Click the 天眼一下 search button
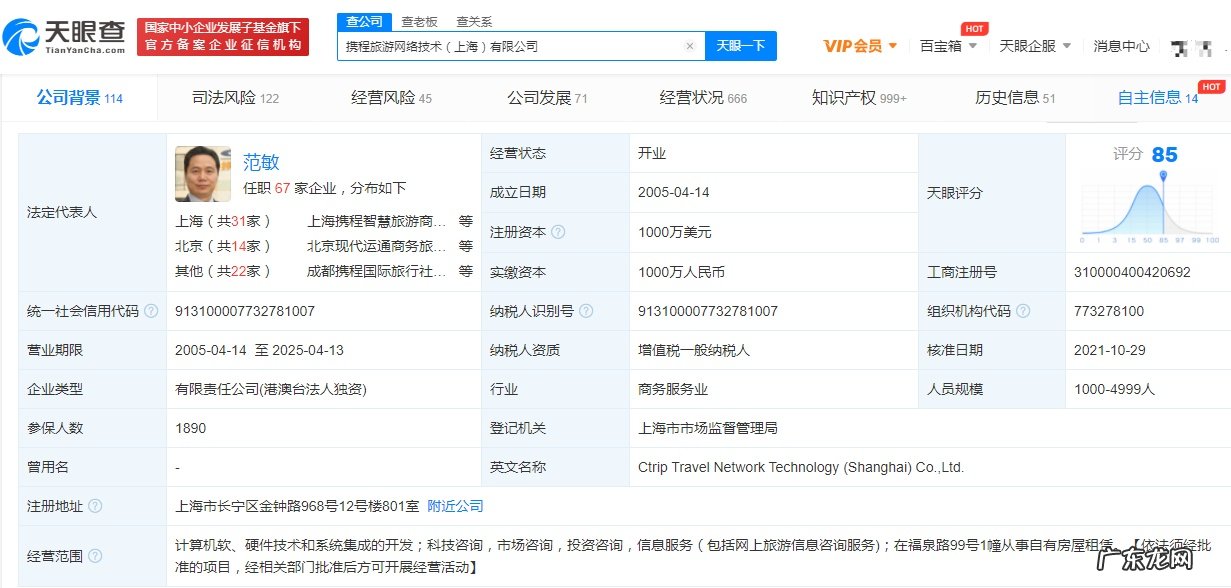This screenshot has height=588, width=1231. coord(741,47)
